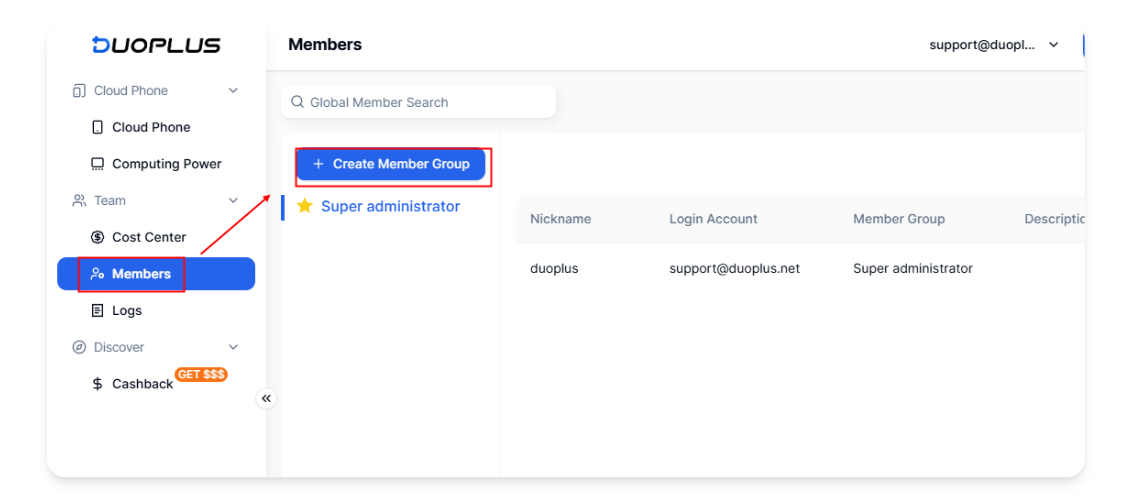Screen dimensions: 1132x498
Task: Click the Logs document icon
Action: pyautogui.click(x=97, y=311)
